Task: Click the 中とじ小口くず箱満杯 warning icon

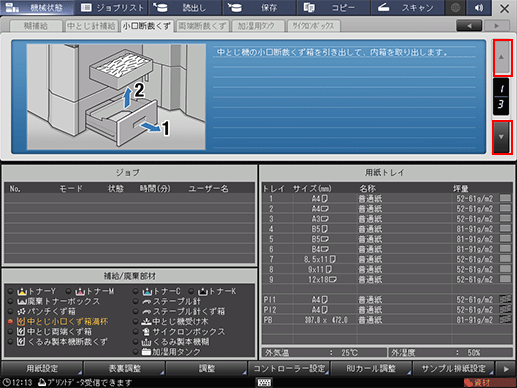Action: 21,322
